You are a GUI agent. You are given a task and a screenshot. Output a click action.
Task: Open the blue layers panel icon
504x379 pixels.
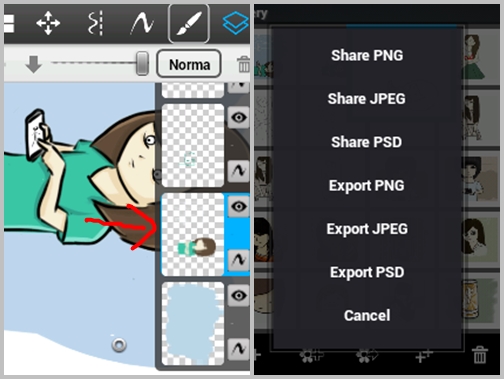pyautogui.click(x=235, y=23)
